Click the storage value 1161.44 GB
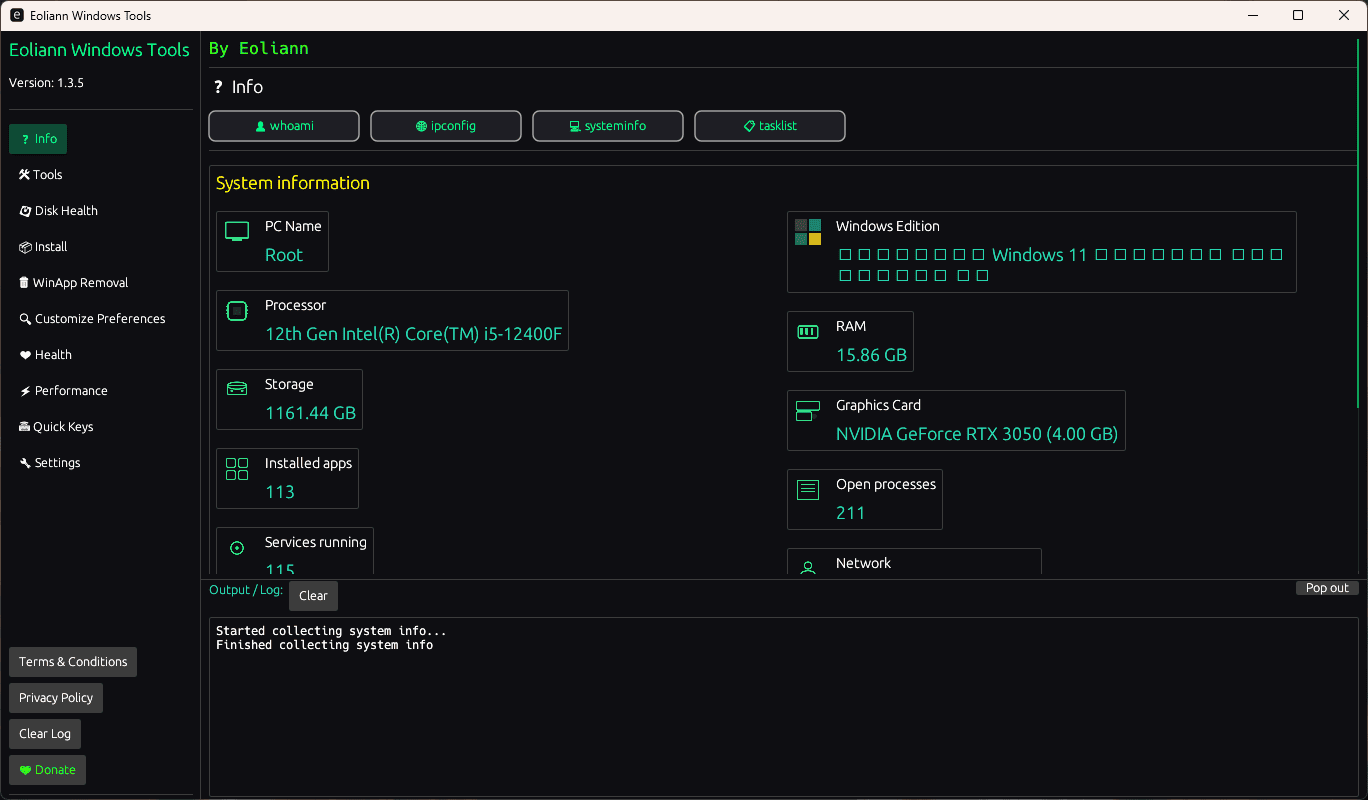 (310, 413)
